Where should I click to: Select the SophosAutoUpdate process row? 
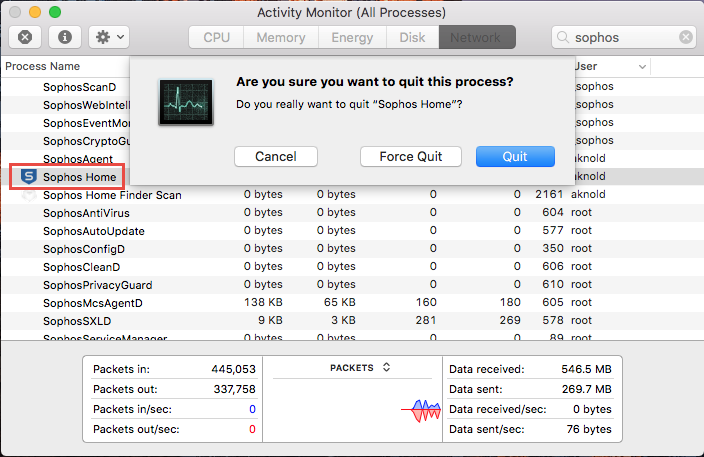point(352,231)
